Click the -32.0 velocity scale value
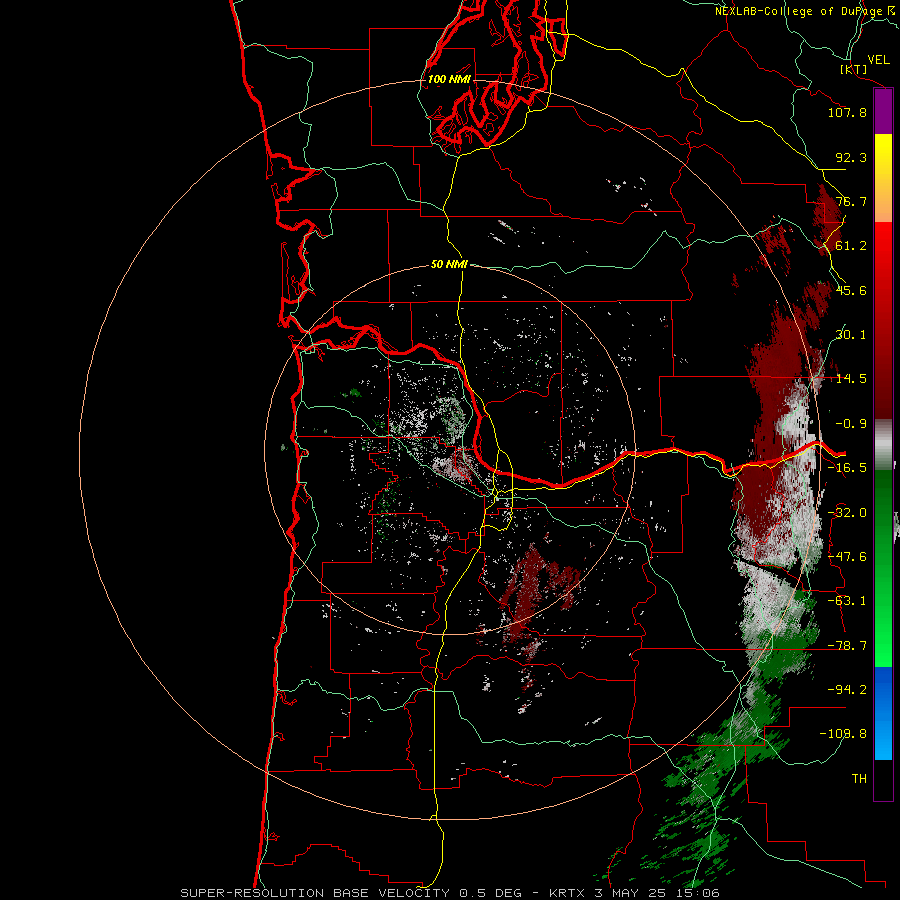This screenshot has width=900, height=900. 847,513
